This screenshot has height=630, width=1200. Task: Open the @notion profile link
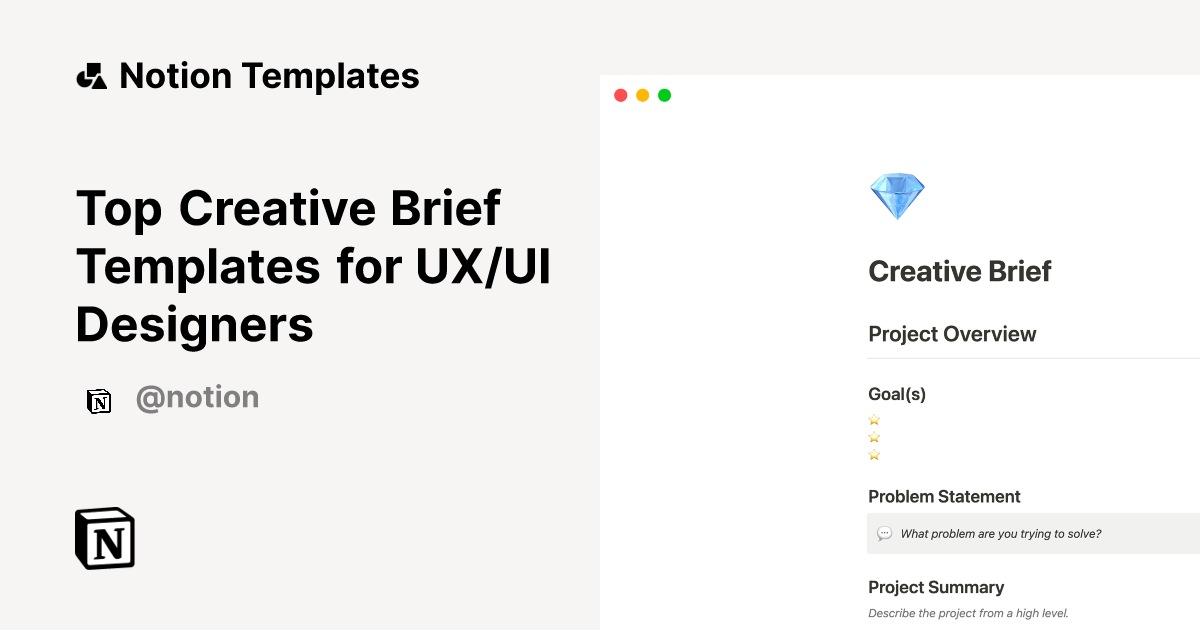[x=197, y=397]
